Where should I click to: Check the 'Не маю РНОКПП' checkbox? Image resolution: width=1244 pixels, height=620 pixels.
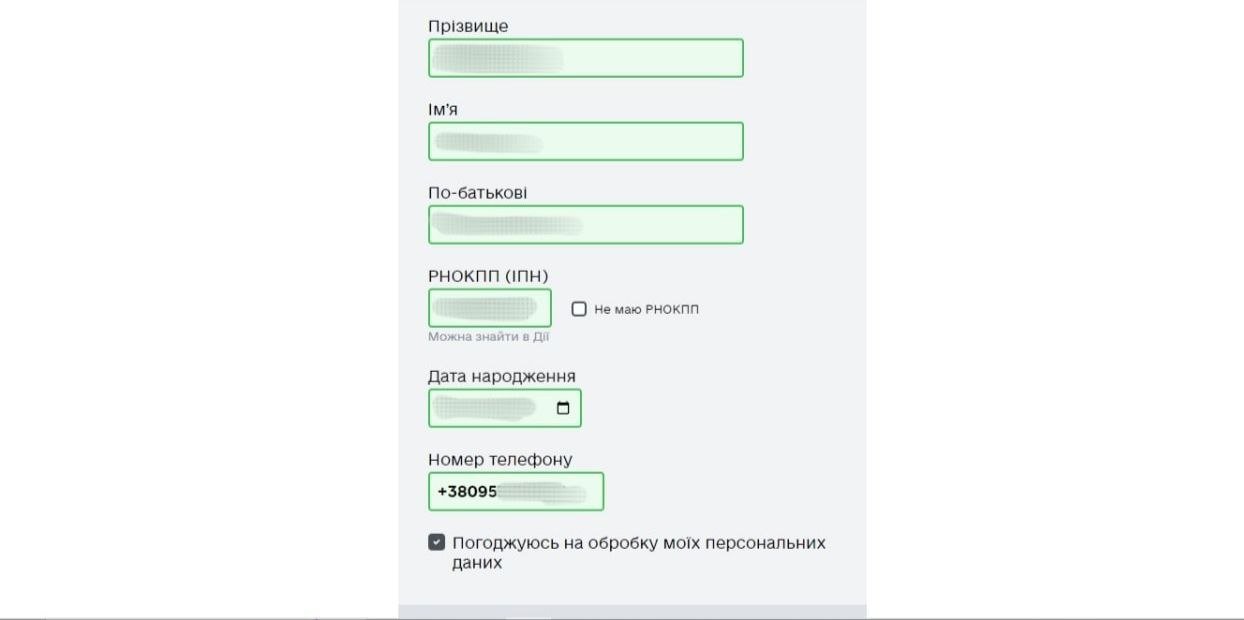(579, 309)
